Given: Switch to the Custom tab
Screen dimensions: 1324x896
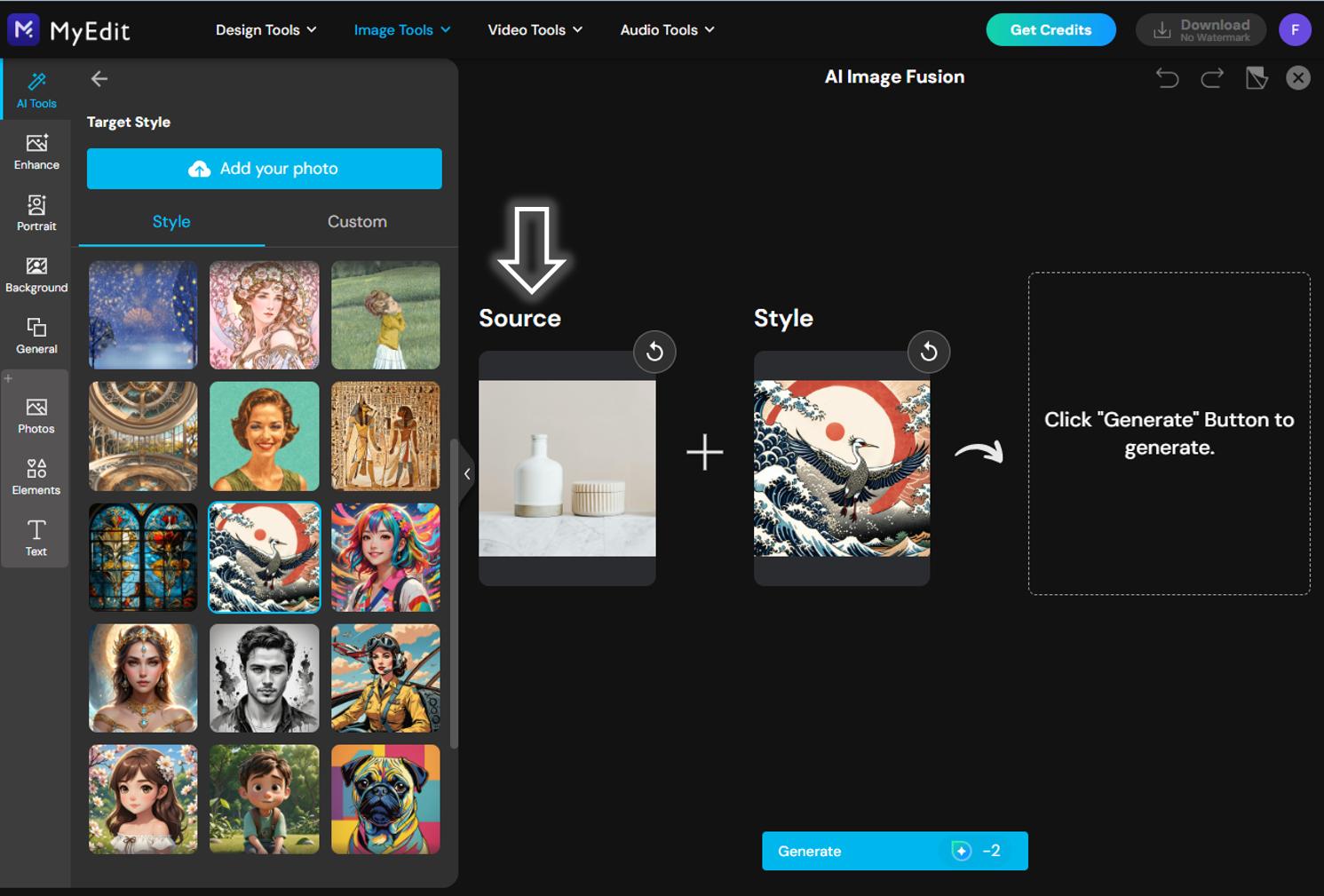Looking at the screenshot, I should pyautogui.click(x=357, y=221).
